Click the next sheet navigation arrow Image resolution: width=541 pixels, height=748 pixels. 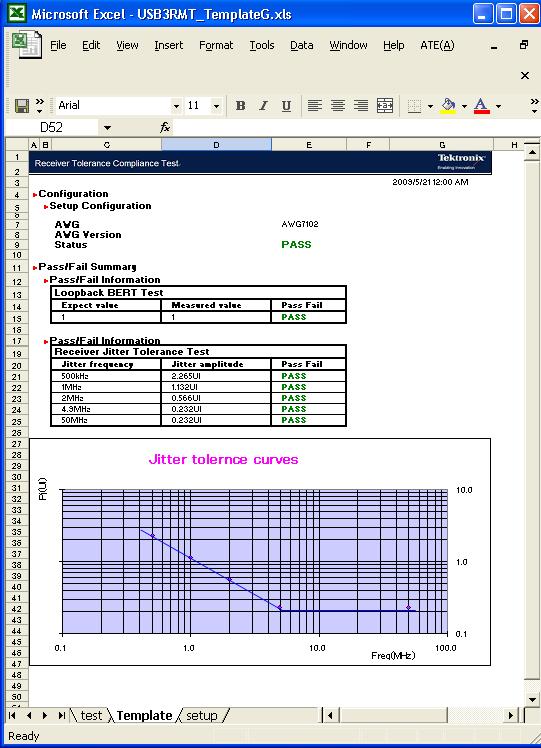click(45, 716)
